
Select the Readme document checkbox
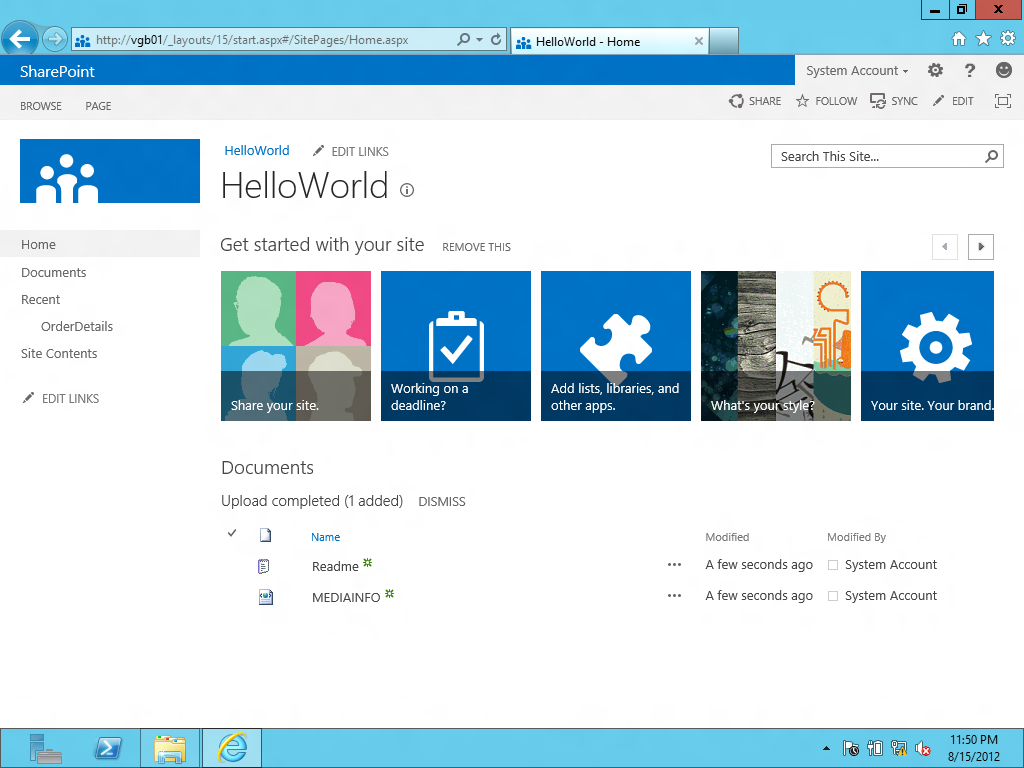tap(233, 565)
